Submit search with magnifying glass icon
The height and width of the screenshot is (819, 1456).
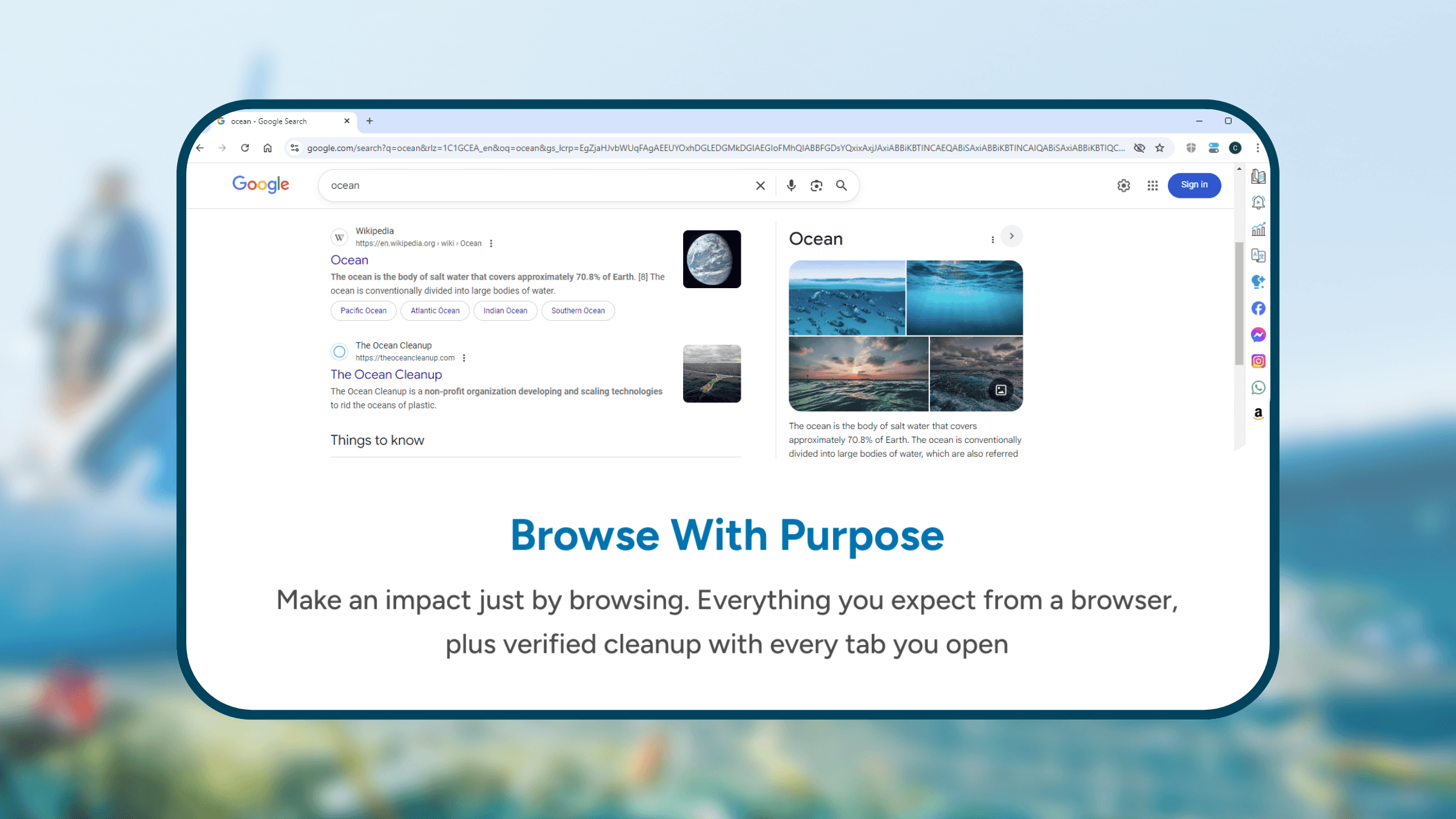(841, 186)
